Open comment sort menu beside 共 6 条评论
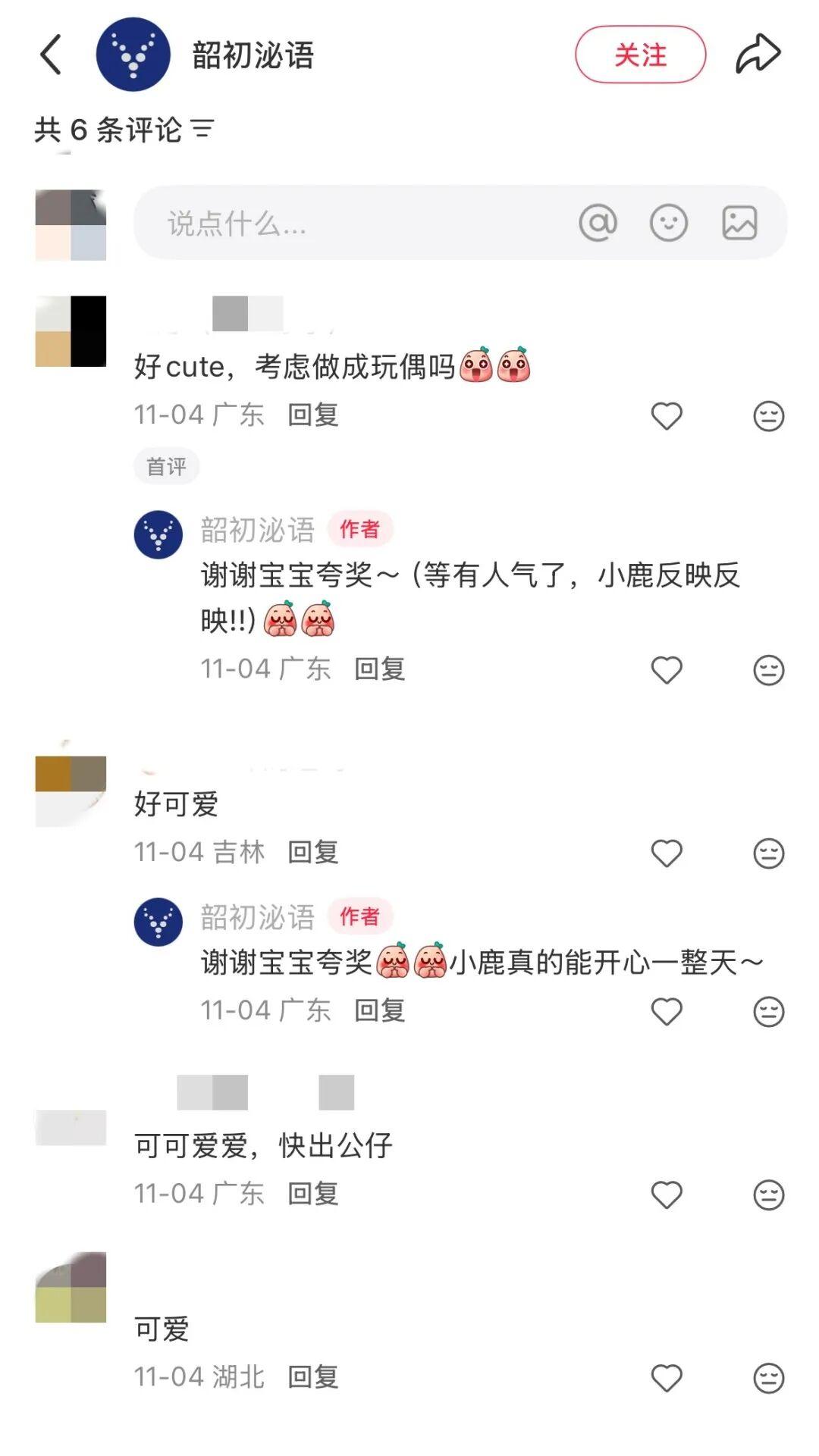Viewport: 819px width, 1456px height. coord(202,130)
